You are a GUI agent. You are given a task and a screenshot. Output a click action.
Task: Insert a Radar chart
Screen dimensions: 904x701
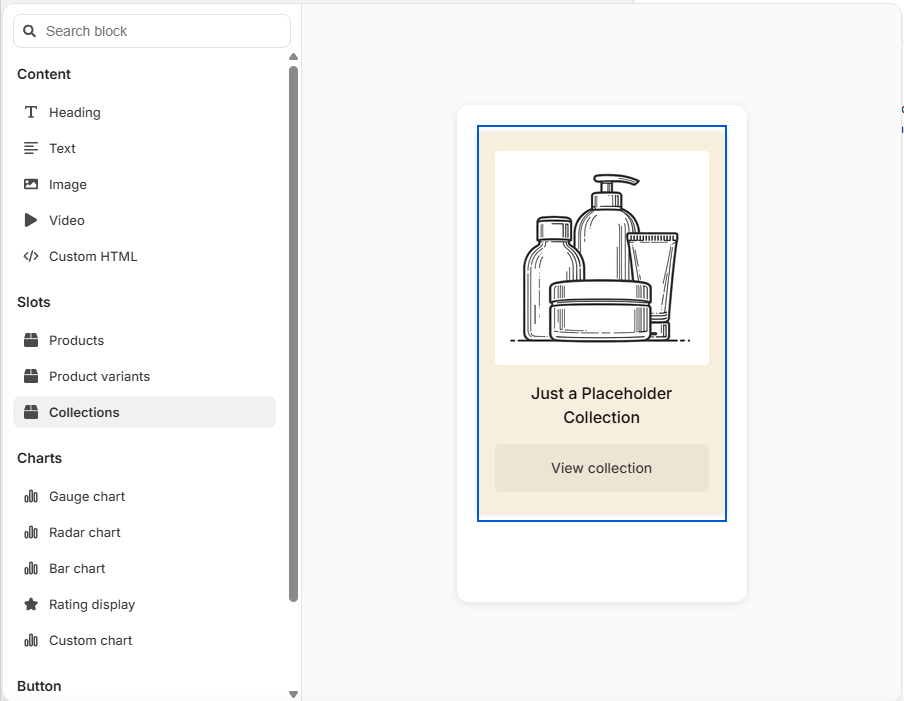(84, 532)
